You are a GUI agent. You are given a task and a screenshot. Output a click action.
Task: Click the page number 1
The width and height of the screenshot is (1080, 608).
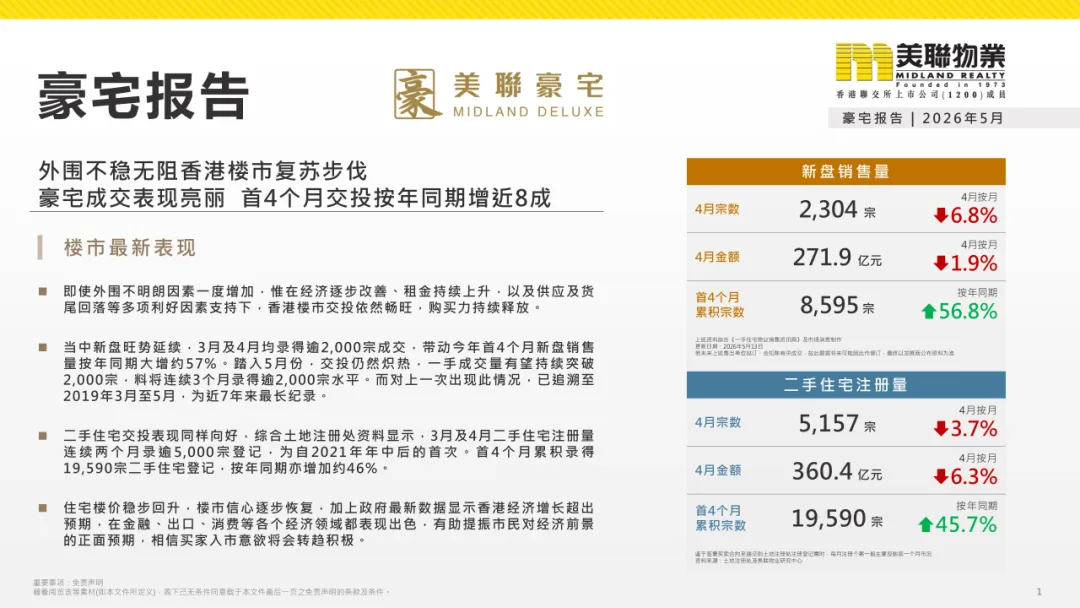click(x=1039, y=591)
